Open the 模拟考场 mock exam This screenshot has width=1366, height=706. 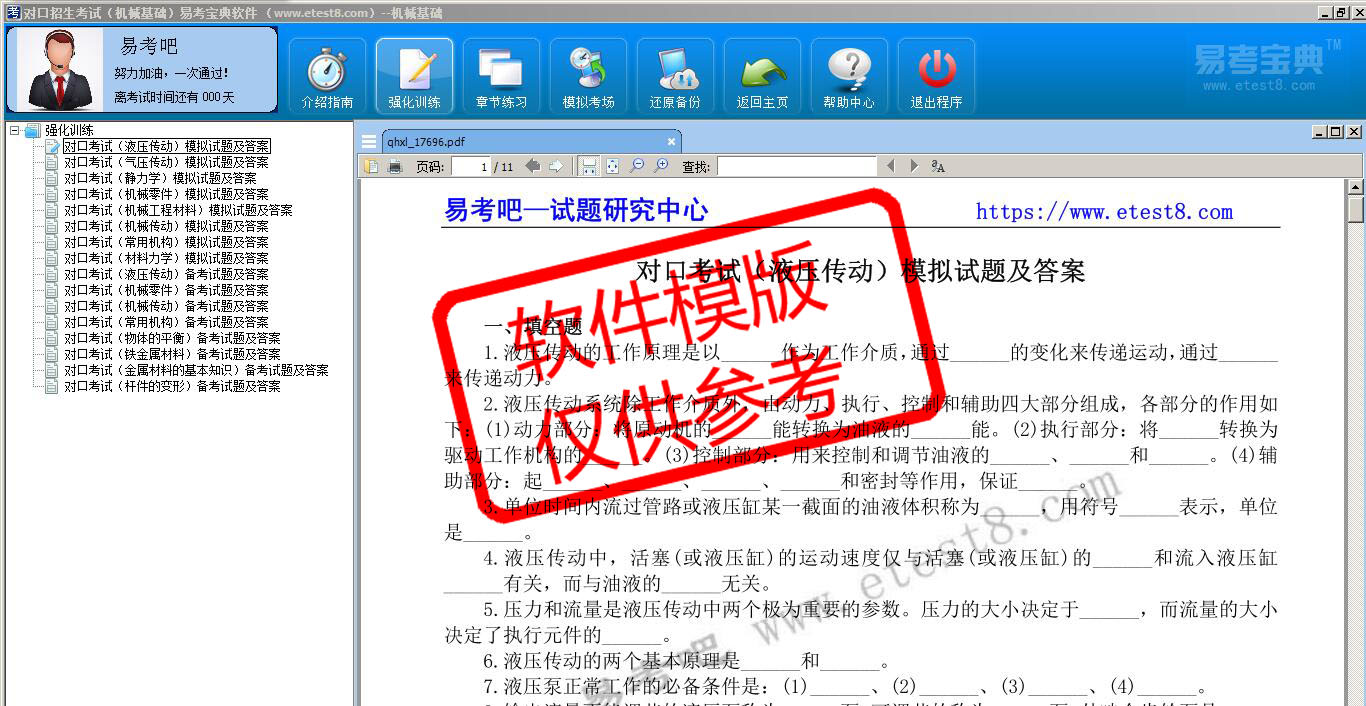pos(588,76)
